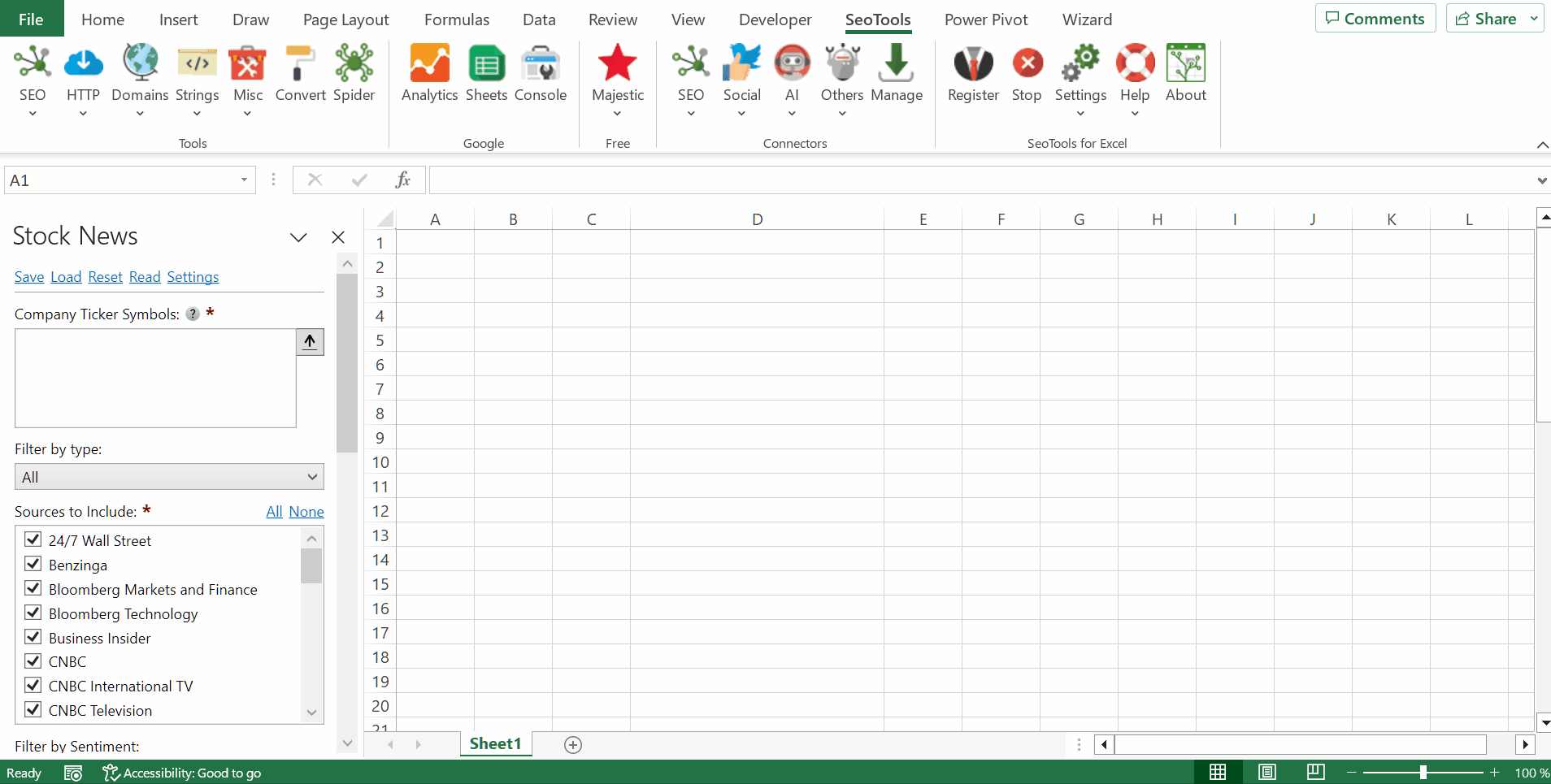The image size is (1551, 784).
Task: Open Google Search Console connector
Action: click(541, 63)
